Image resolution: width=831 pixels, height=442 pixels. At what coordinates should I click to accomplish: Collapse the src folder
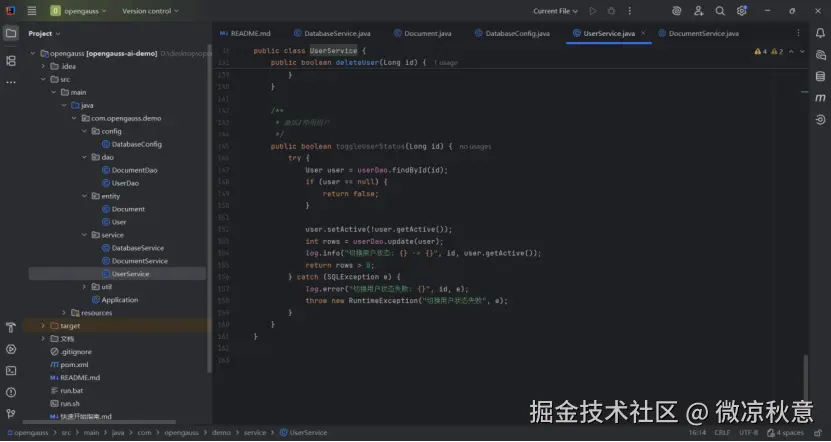tap(43, 79)
